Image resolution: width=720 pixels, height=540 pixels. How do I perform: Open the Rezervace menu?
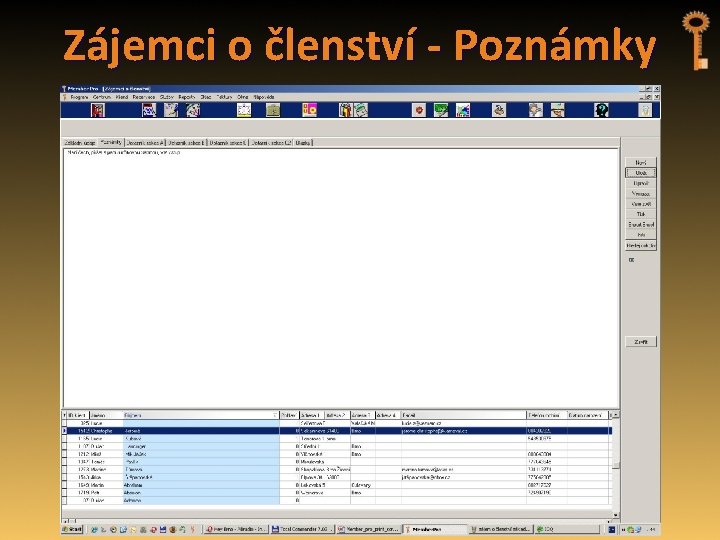144,97
